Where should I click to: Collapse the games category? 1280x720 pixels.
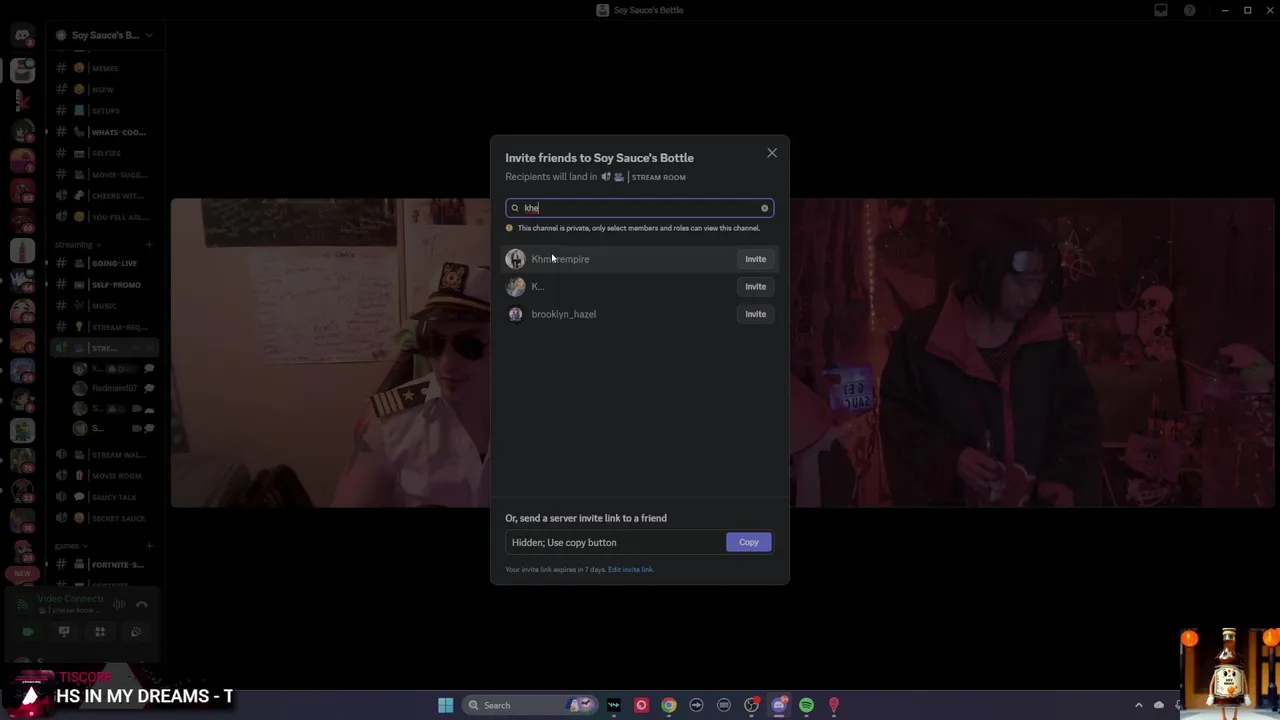[70, 546]
